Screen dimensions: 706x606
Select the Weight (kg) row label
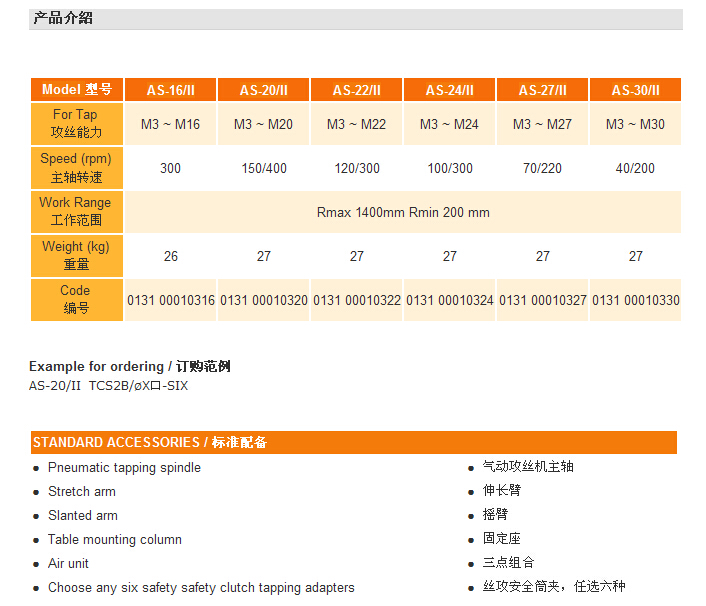coord(76,255)
